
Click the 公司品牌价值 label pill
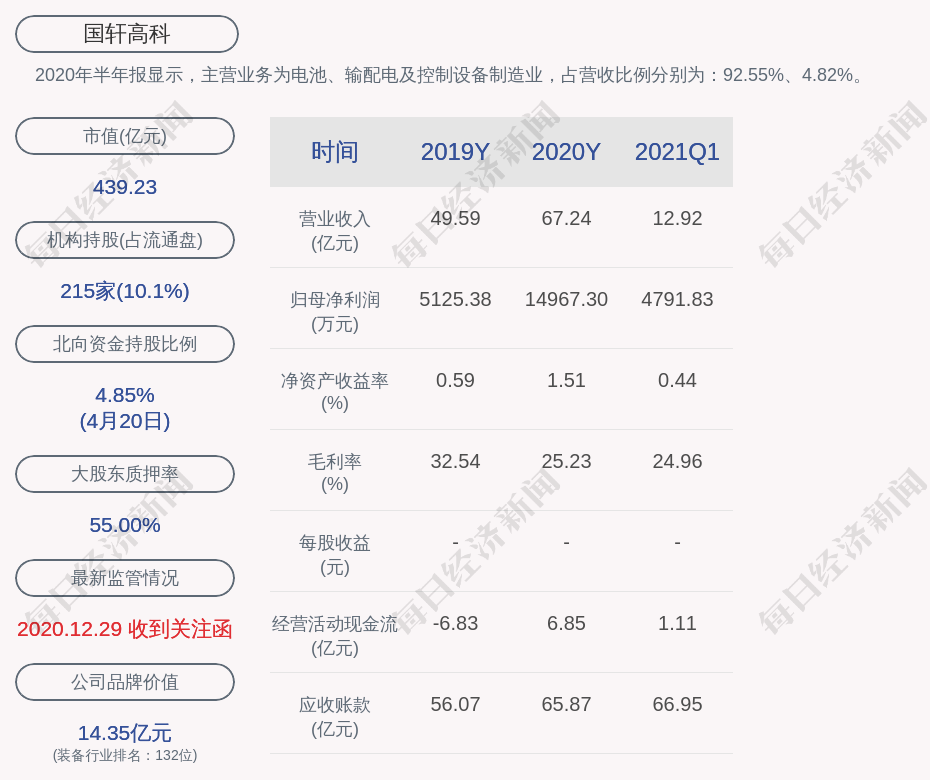coord(125,682)
